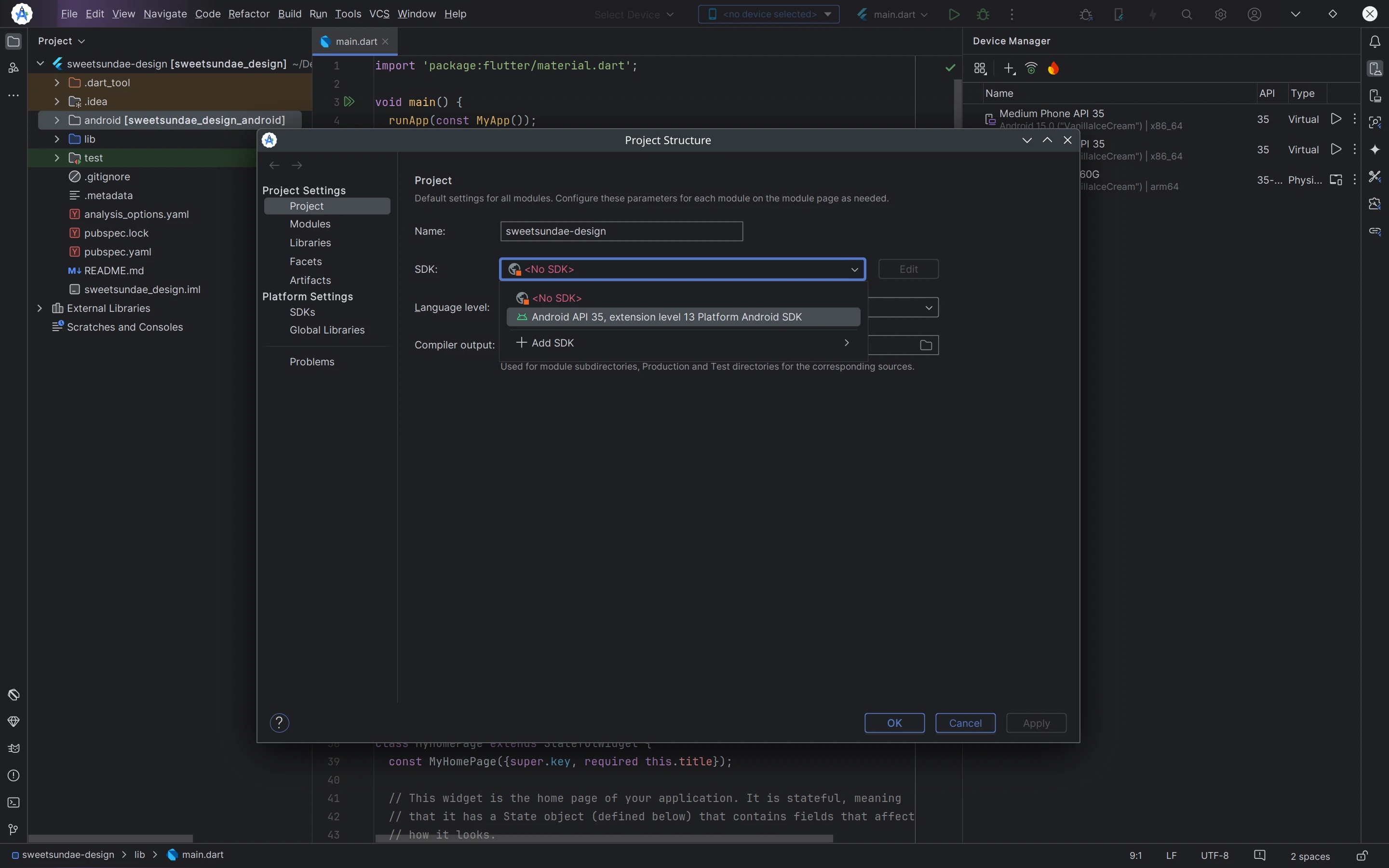The image size is (1389, 868).
Task: Open IDE Settings via the gear icon
Action: tap(1220, 14)
